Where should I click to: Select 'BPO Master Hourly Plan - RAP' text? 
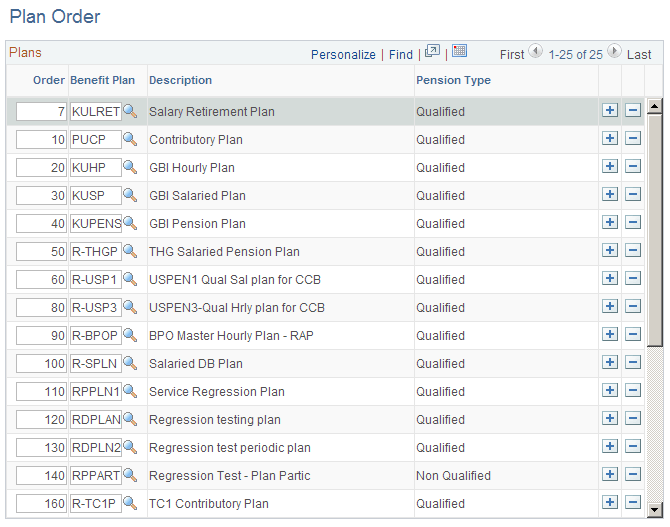pyautogui.click(x=231, y=336)
